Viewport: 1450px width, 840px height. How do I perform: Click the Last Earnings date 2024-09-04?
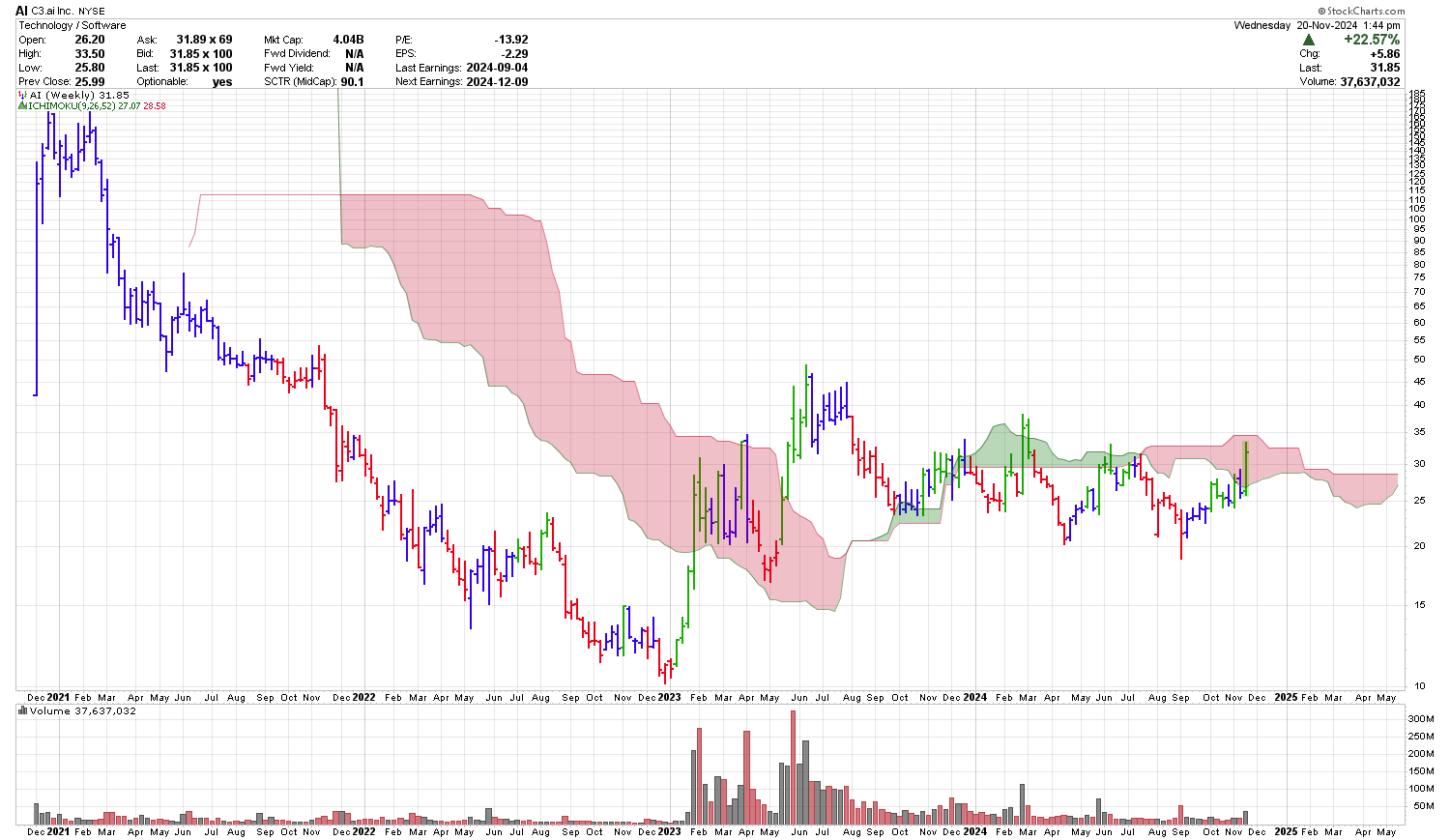click(x=497, y=68)
